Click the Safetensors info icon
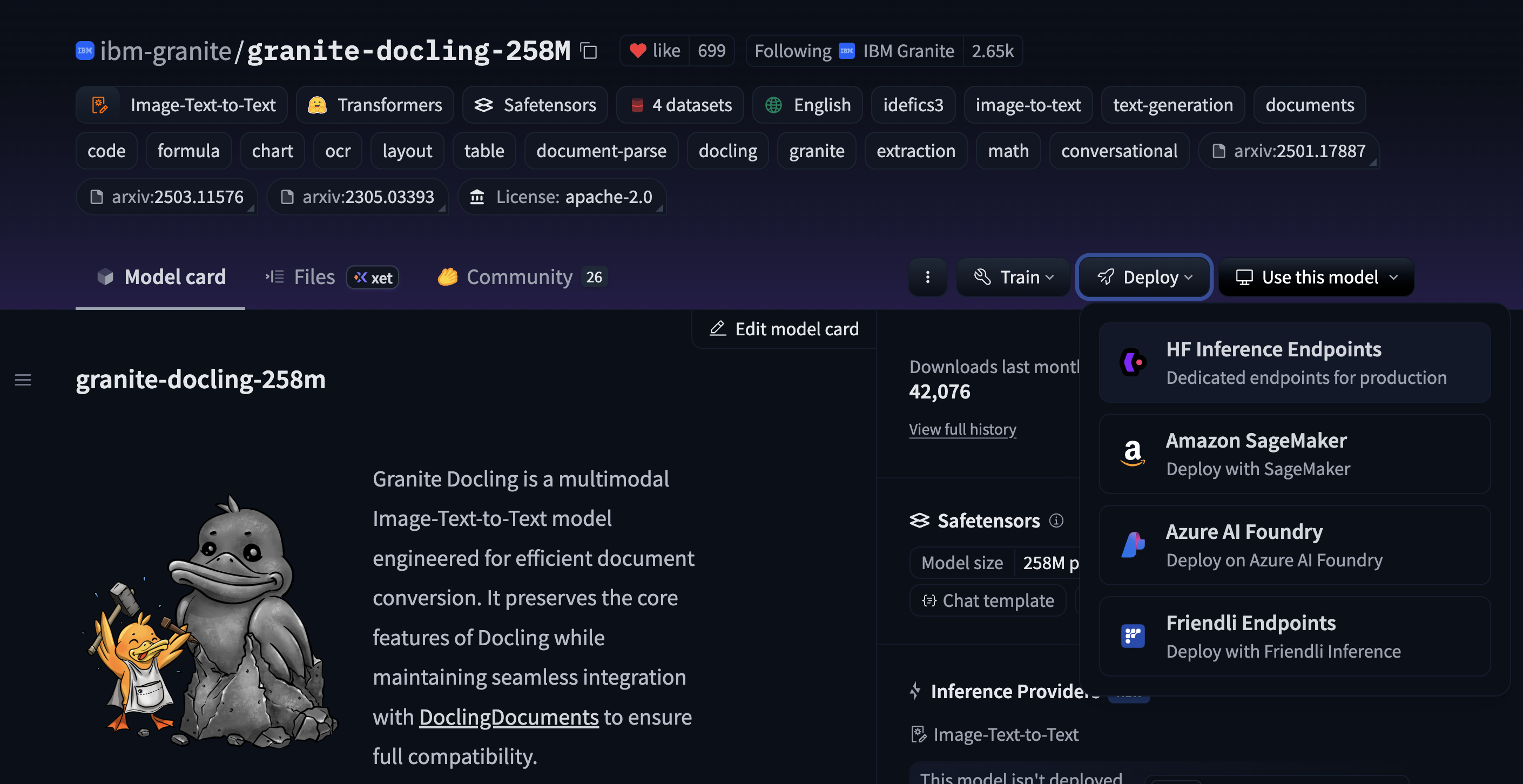This screenshot has width=1523, height=784. pyautogui.click(x=1057, y=521)
